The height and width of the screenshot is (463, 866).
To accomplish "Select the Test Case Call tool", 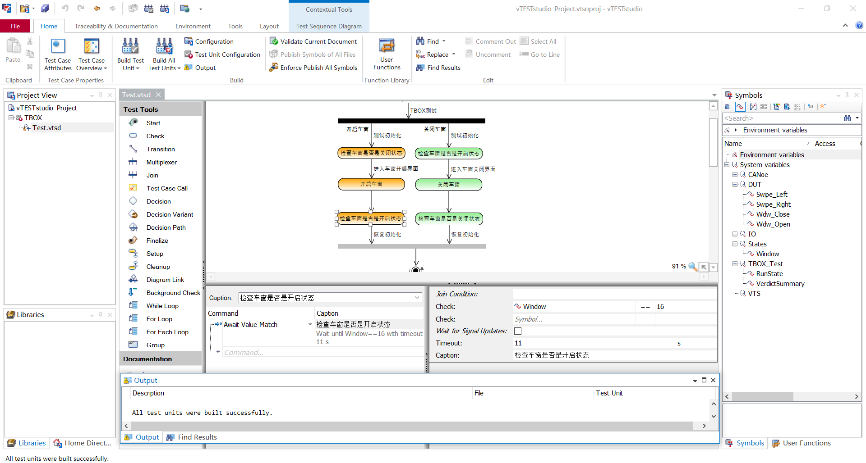I will click(x=167, y=188).
